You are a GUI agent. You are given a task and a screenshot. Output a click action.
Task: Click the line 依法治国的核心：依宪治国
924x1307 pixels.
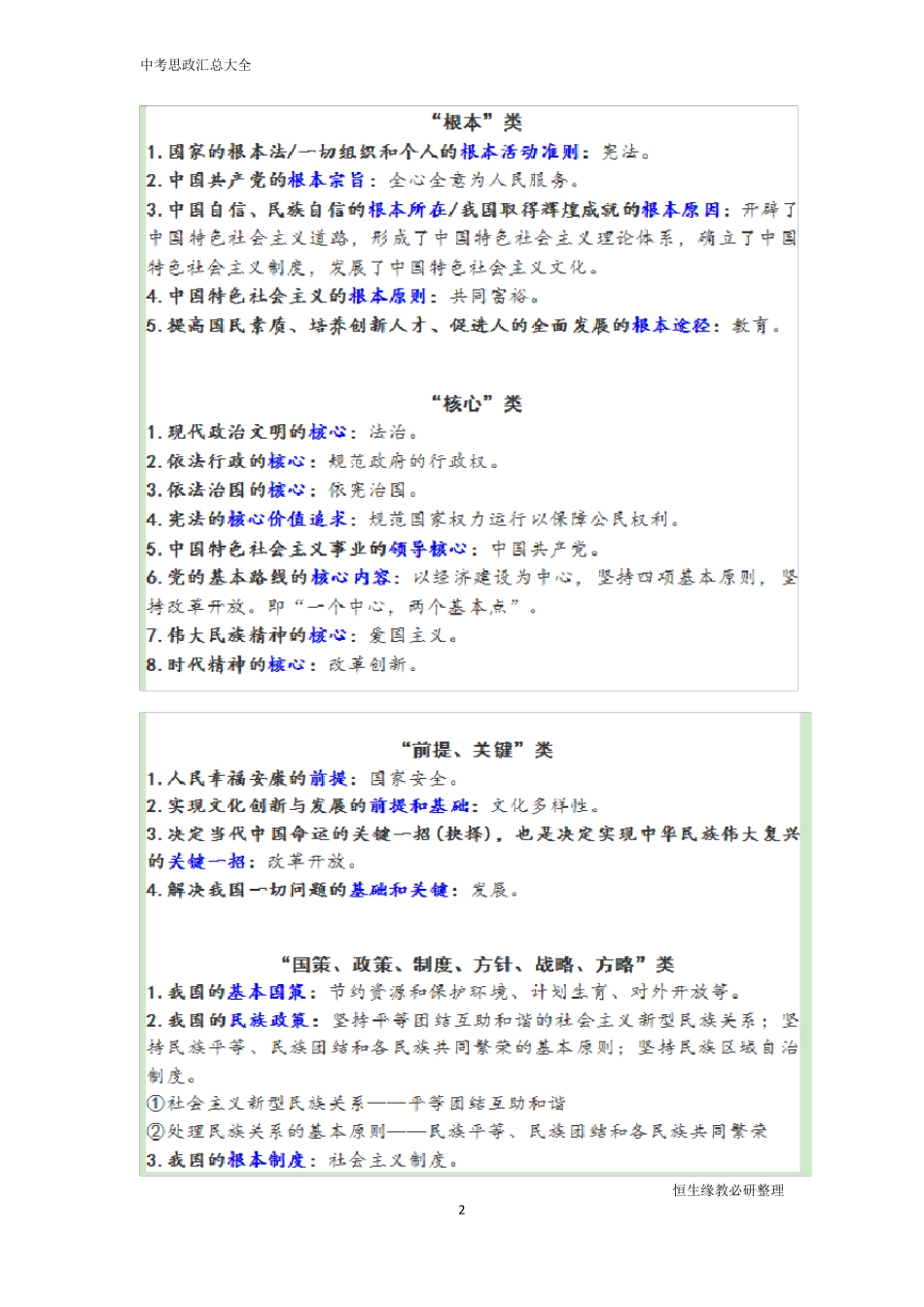(x=283, y=490)
